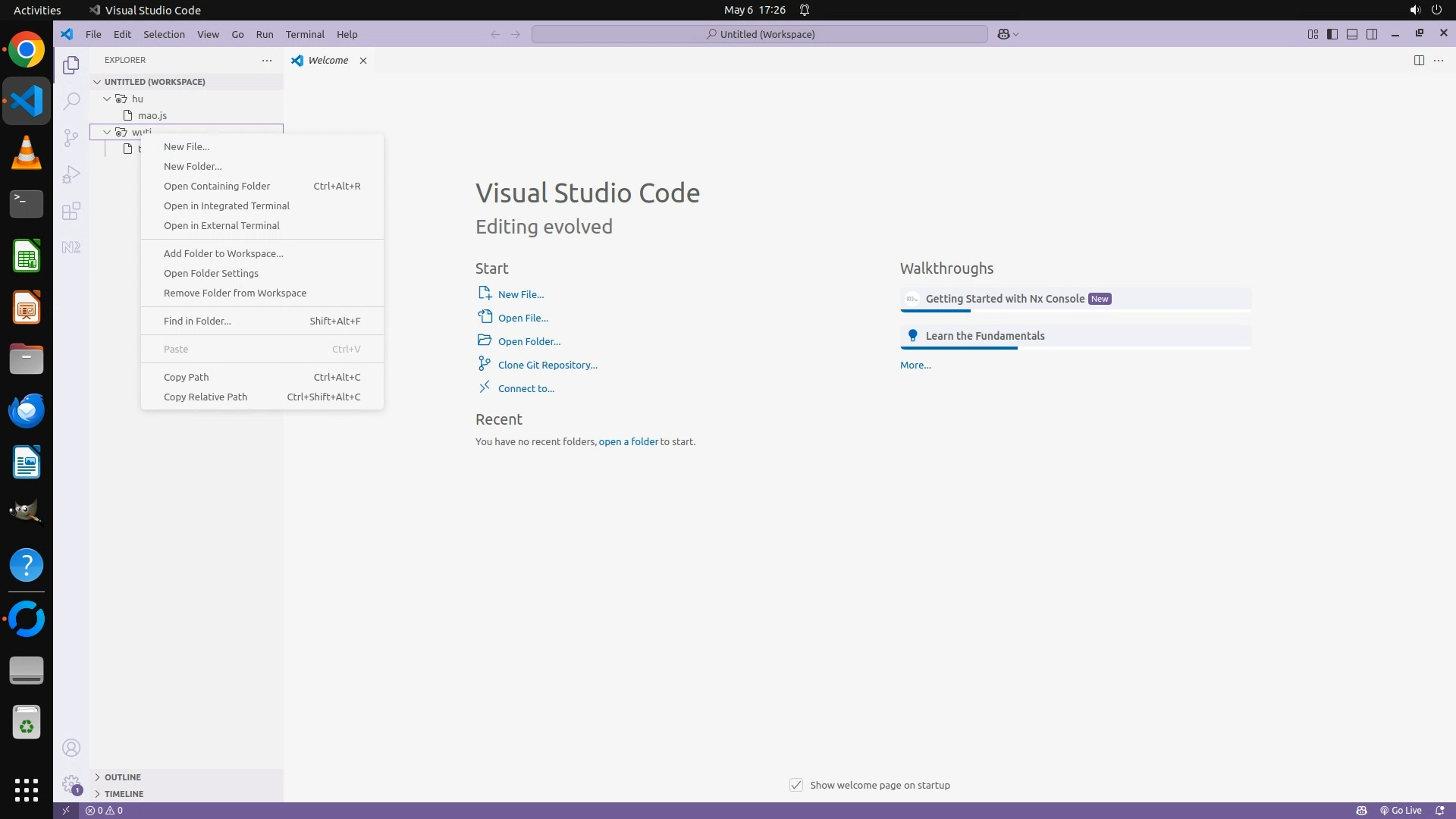1456x819 pixels.
Task: Click the Learn the Fundamentals walkthrough
Action: point(984,336)
